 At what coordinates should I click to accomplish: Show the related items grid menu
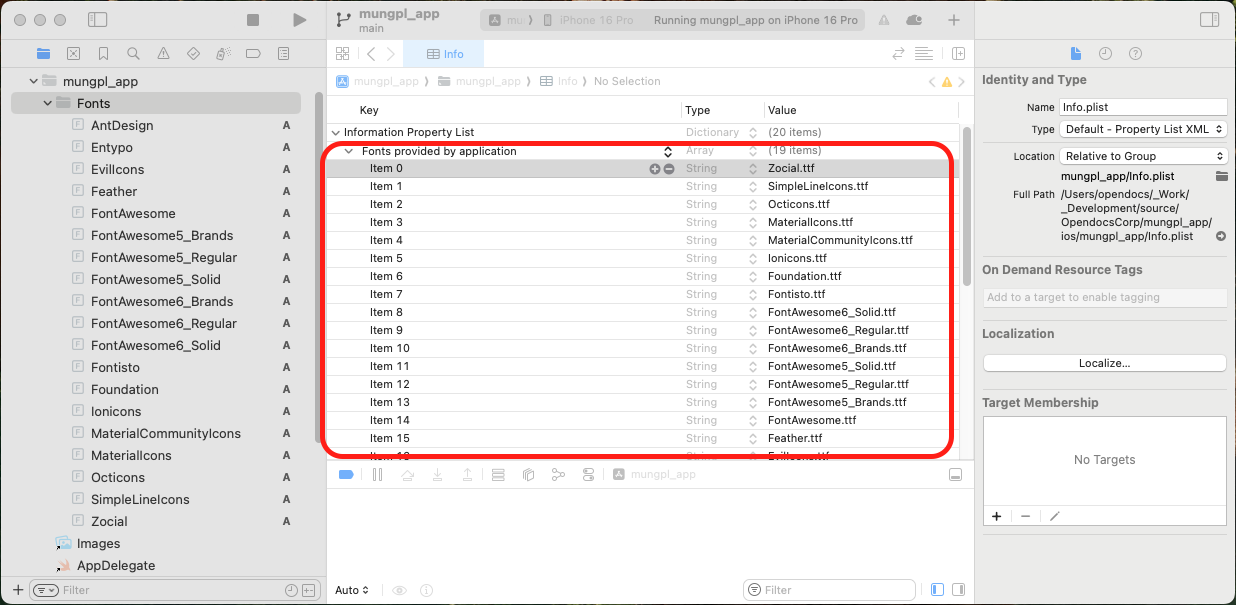pyautogui.click(x=342, y=54)
